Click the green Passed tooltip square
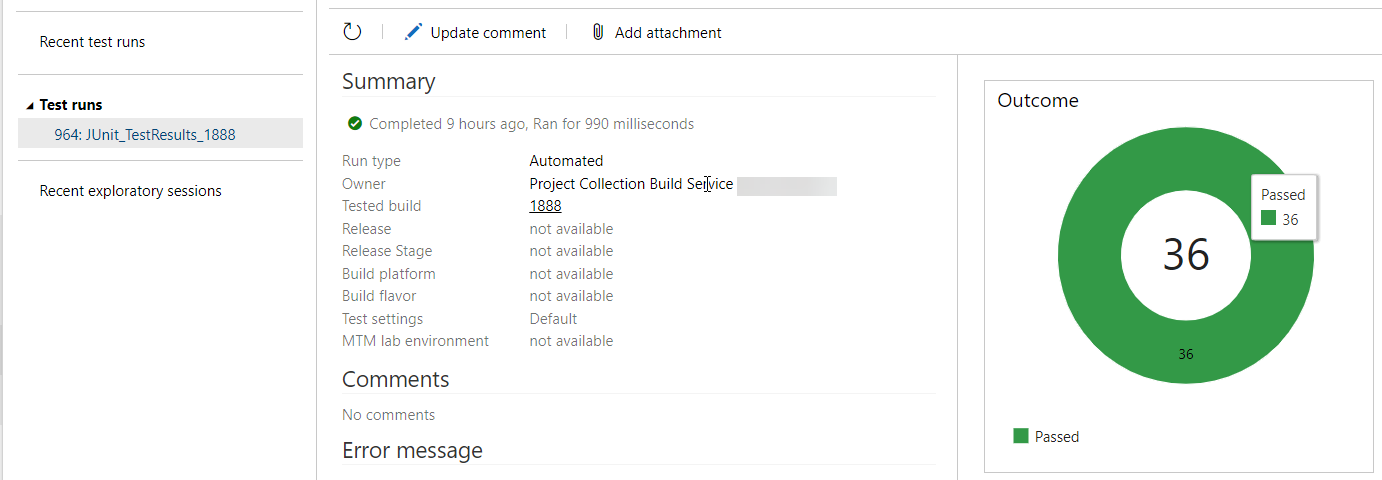Screen dimensions: 1382x480 pos(1268,218)
